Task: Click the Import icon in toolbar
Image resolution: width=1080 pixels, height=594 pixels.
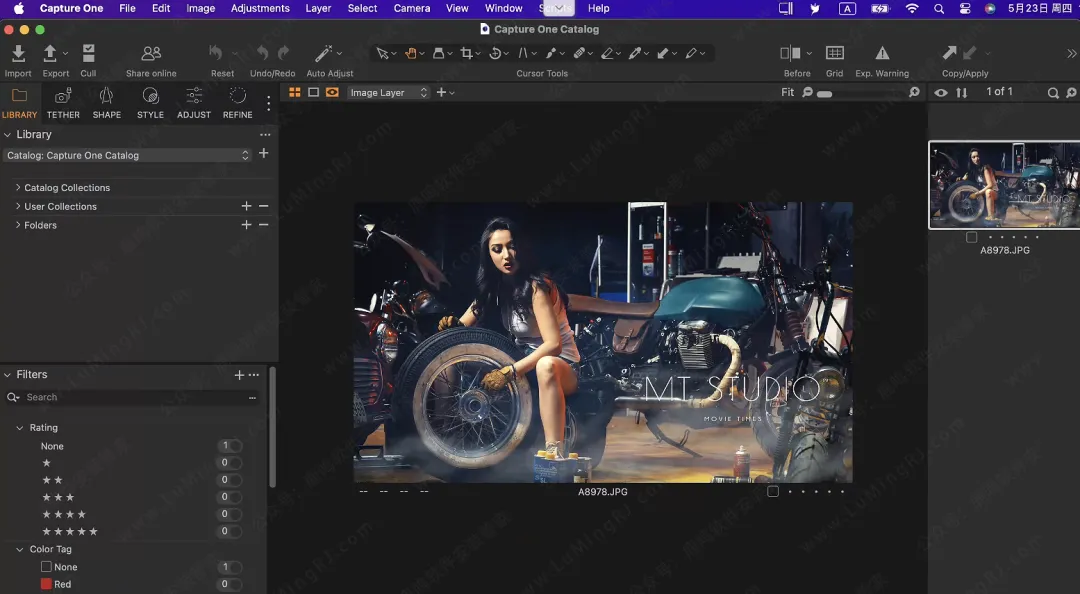Action: click(18, 54)
